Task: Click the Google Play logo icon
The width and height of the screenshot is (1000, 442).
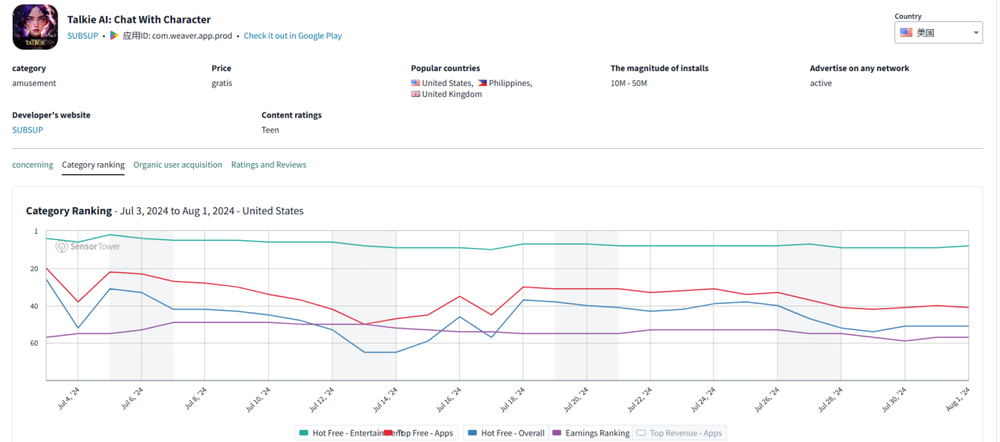Action: (x=114, y=36)
